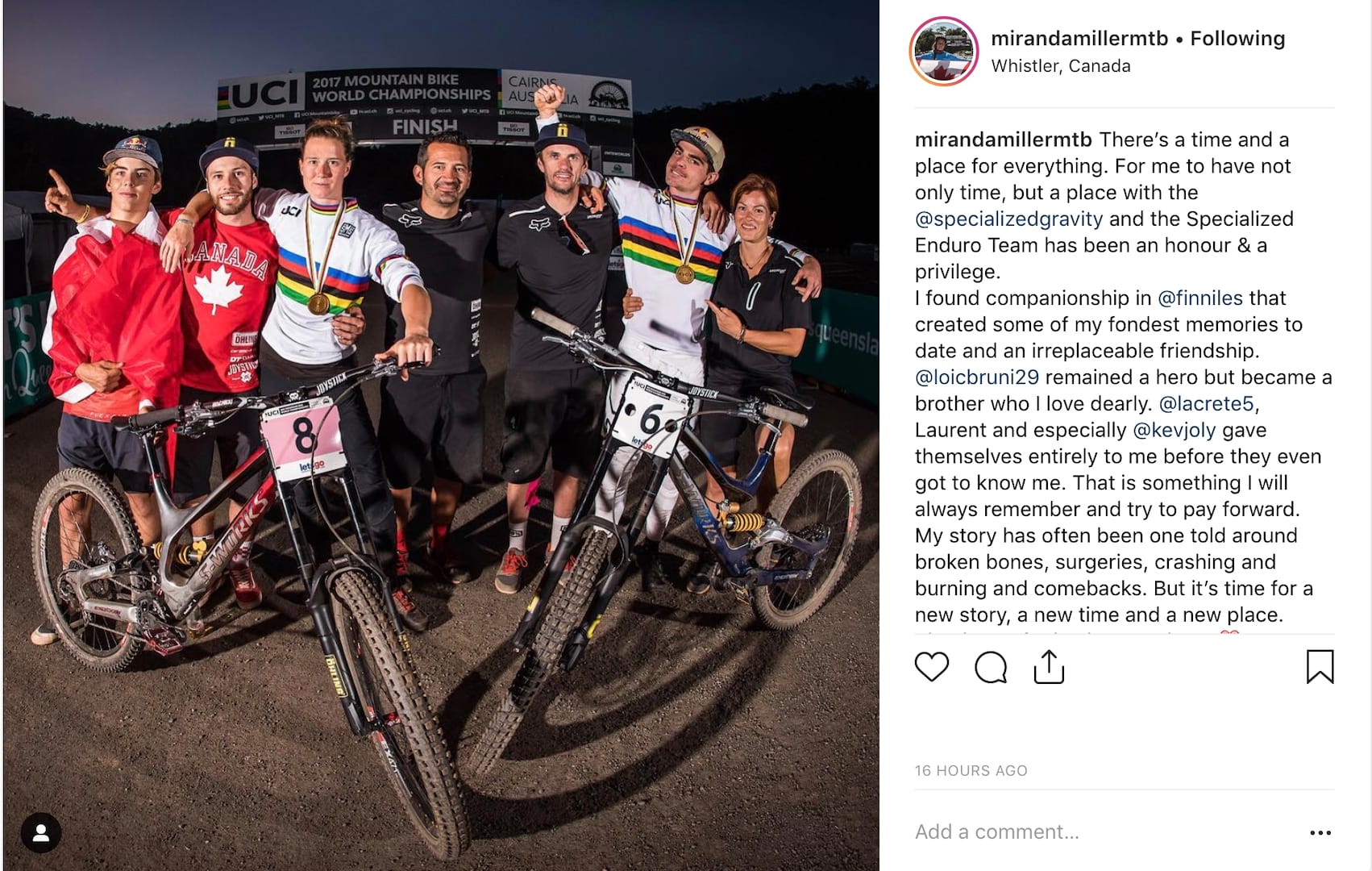
Task: Click the caption text area
Action: 1124,377
